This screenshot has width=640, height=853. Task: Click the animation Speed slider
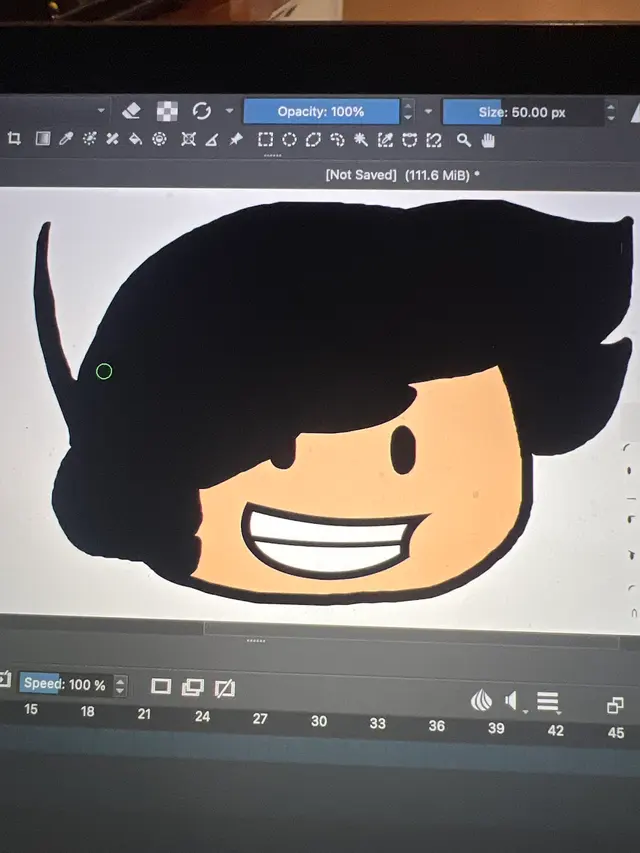click(x=65, y=684)
